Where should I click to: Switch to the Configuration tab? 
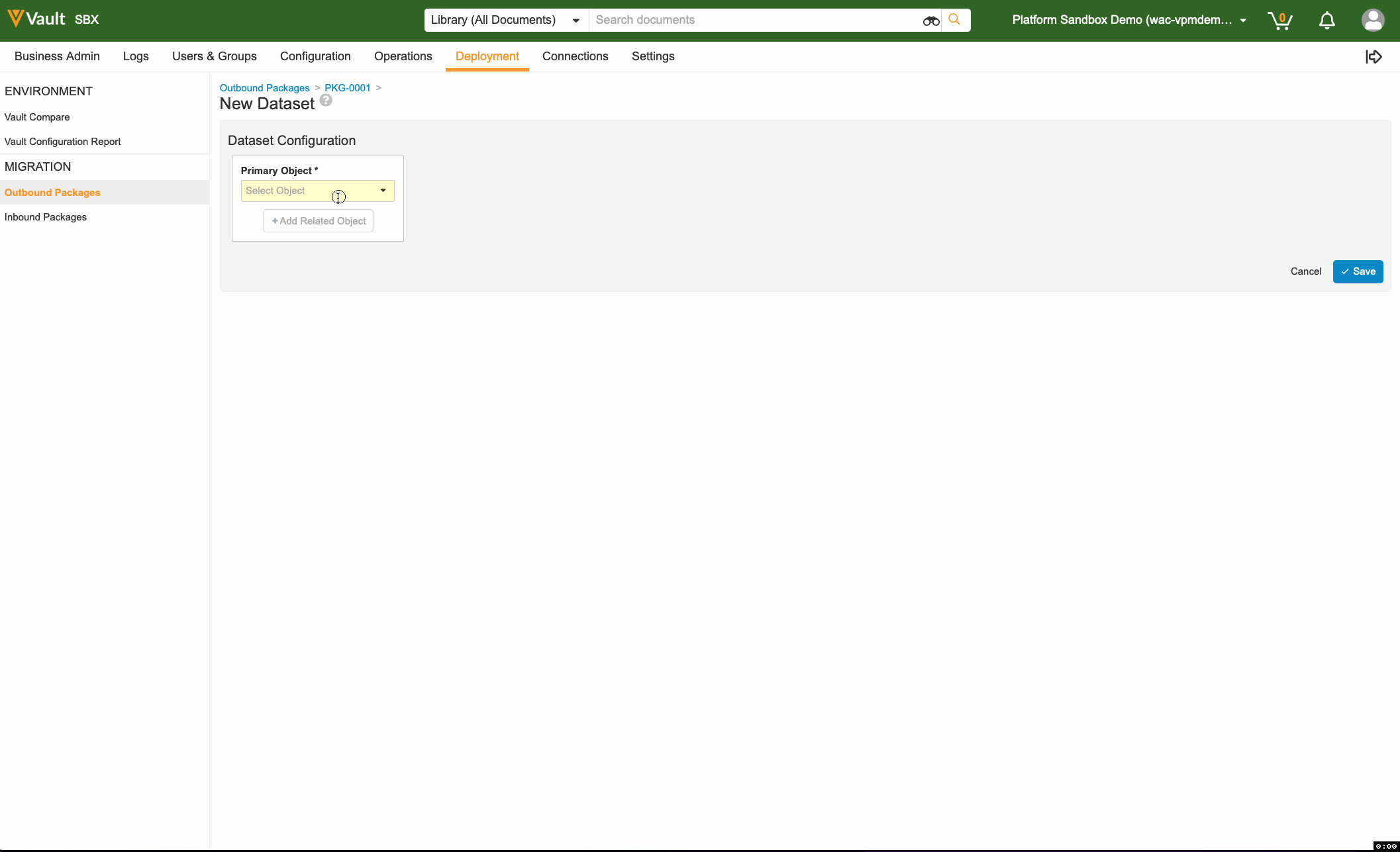point(315,56)
